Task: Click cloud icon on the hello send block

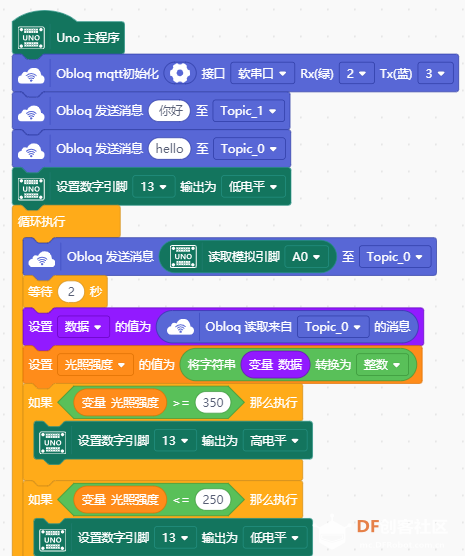Action: tap(31, 150)
